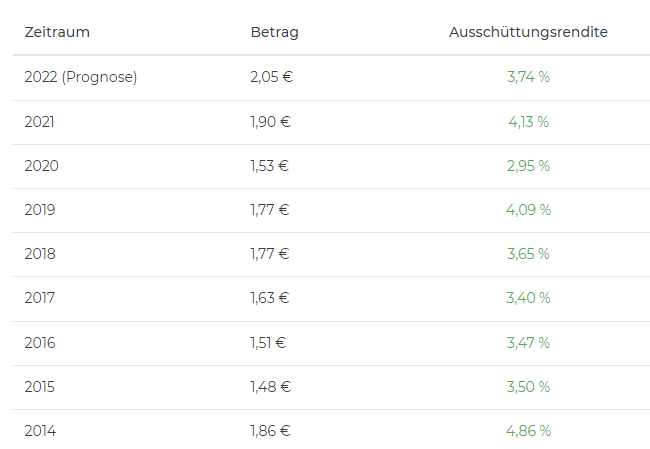Screen dimensions: 650x449
Task: Click the 1,77 € amount in the 2018 row
Action: click(270, 254)
